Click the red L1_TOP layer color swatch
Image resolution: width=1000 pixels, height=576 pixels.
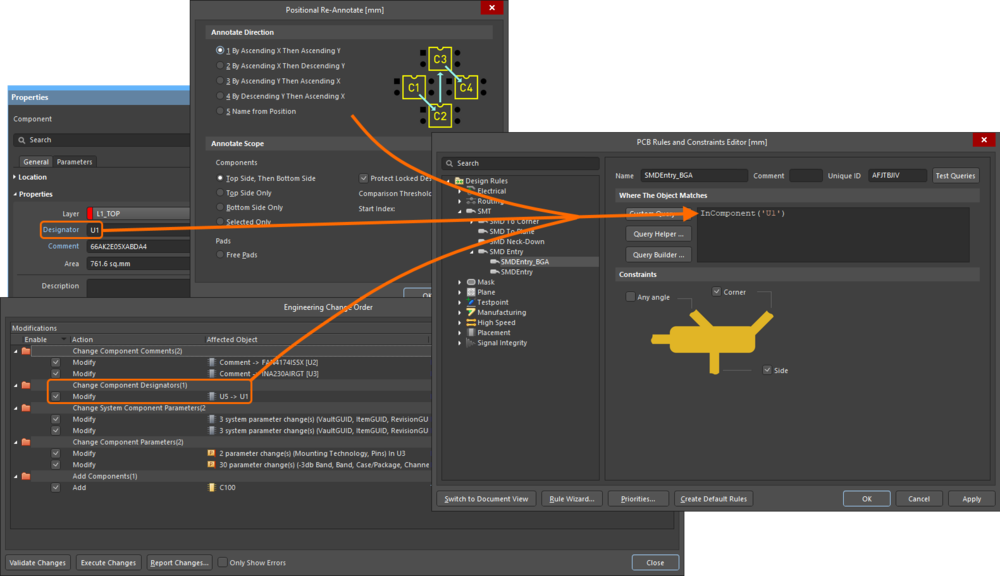coord(91,213)
